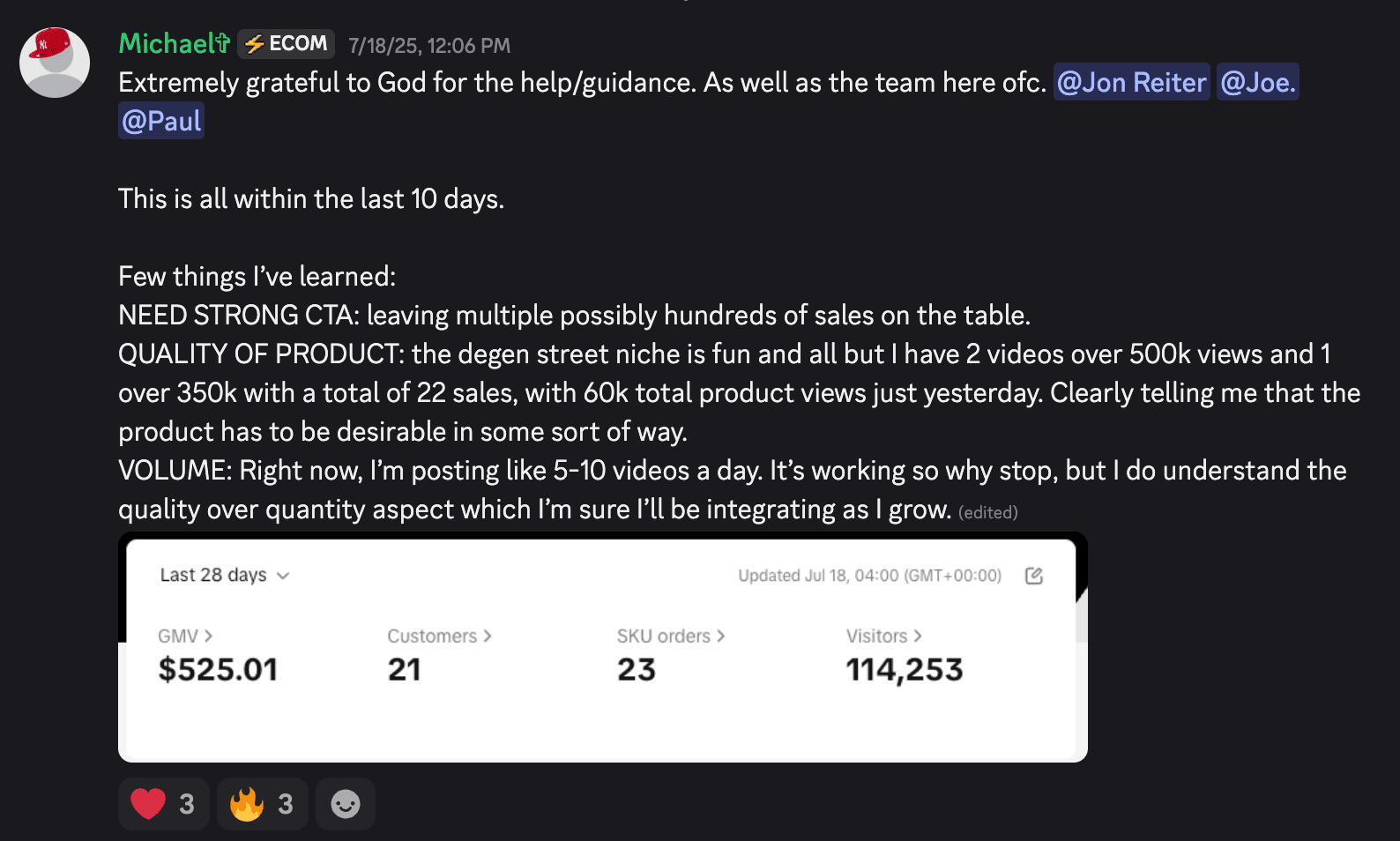
Task: Click the edit icon beside update time
Action: [x=1034, y=576]
